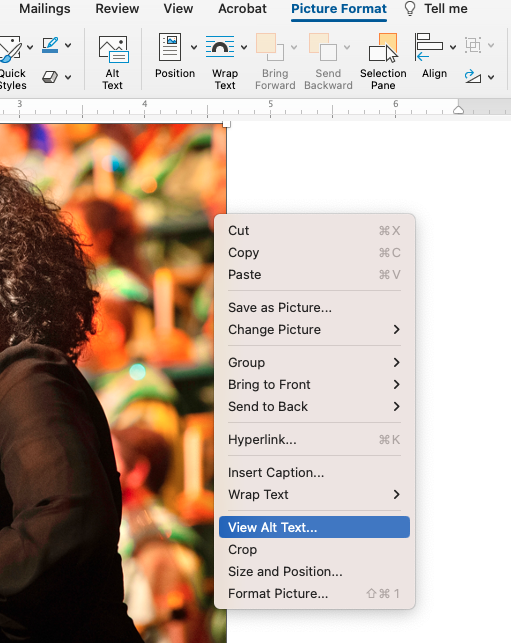Choose View Alt Text from context menu
Viewport: 511px width, 643px height.
tap(314, 527)
